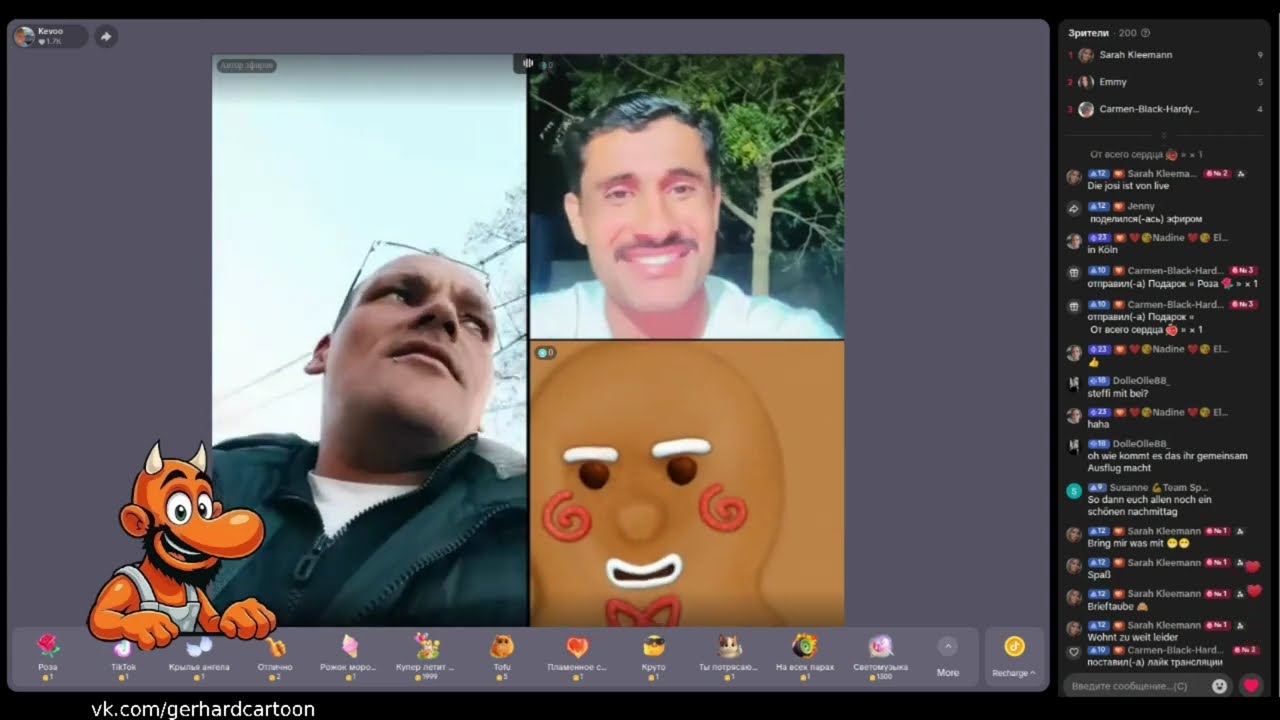Click the coin counter on upper guest video
Image resolution: width=1280 pixels, height=720 pixels.
click(x=546, y=65)
